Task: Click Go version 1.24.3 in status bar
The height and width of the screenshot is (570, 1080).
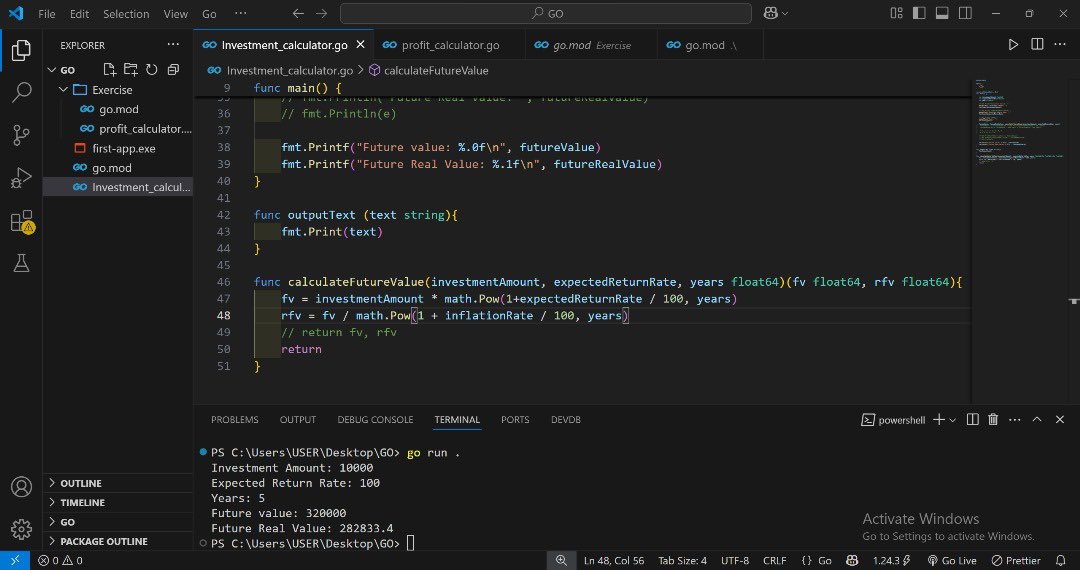Action: coord(892,560)
